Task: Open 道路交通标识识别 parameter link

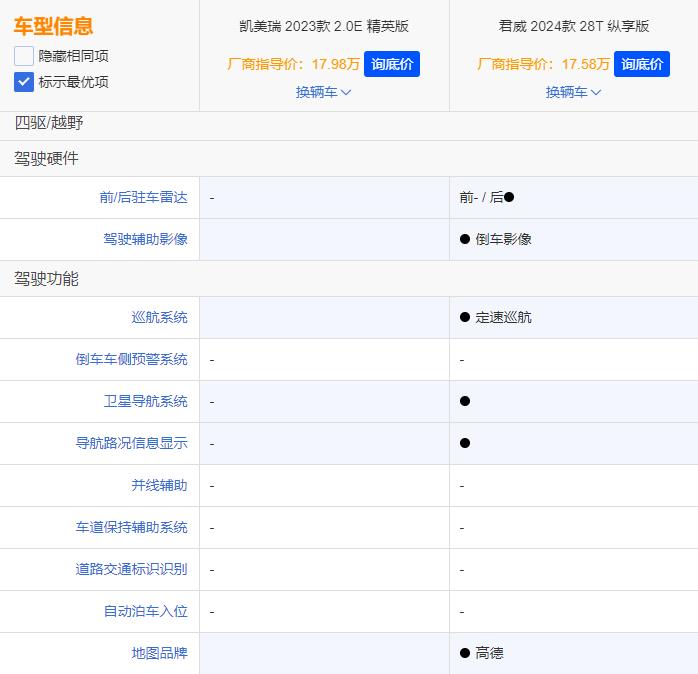Action: point(131,569)
